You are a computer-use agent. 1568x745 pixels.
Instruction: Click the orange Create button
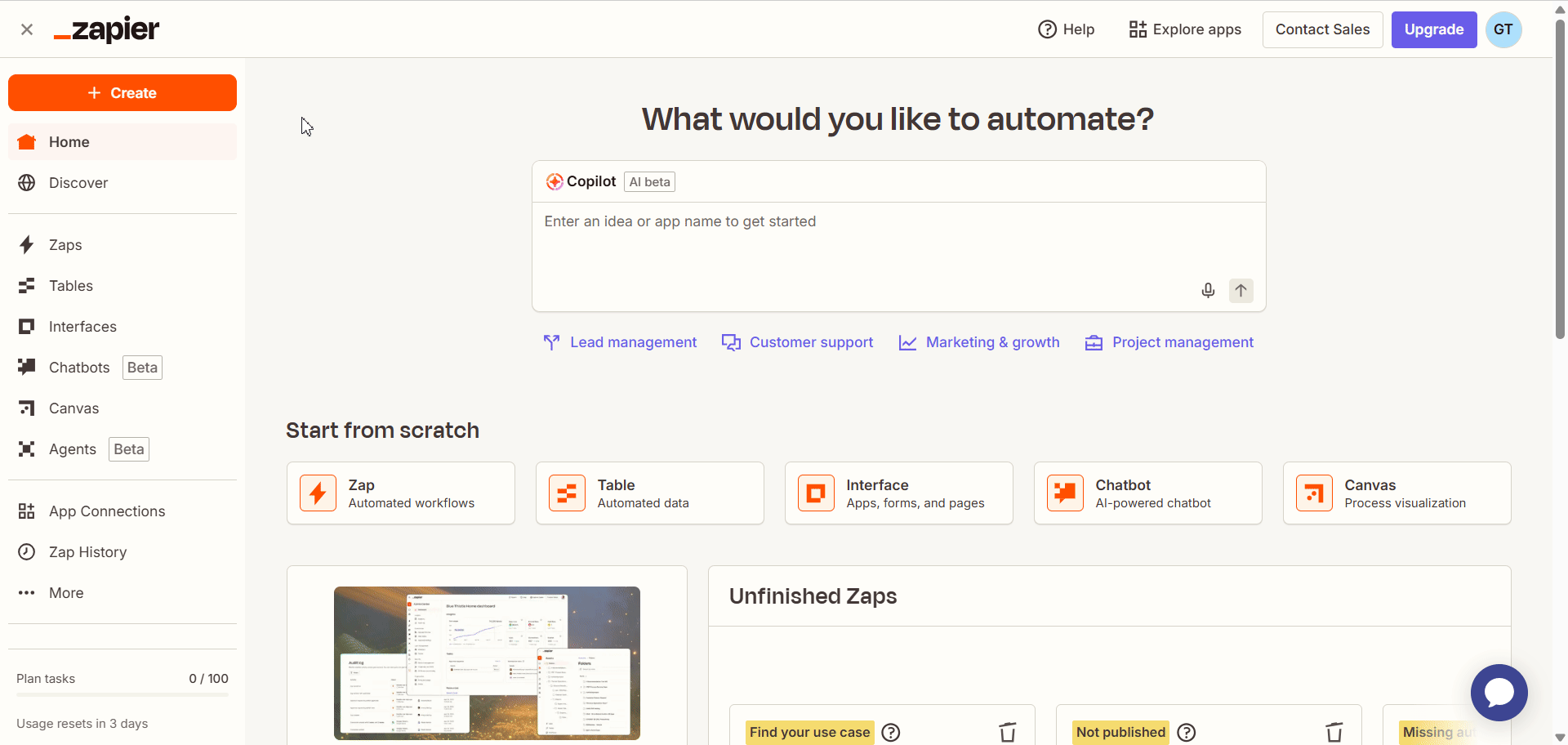(x=122, y=93)
